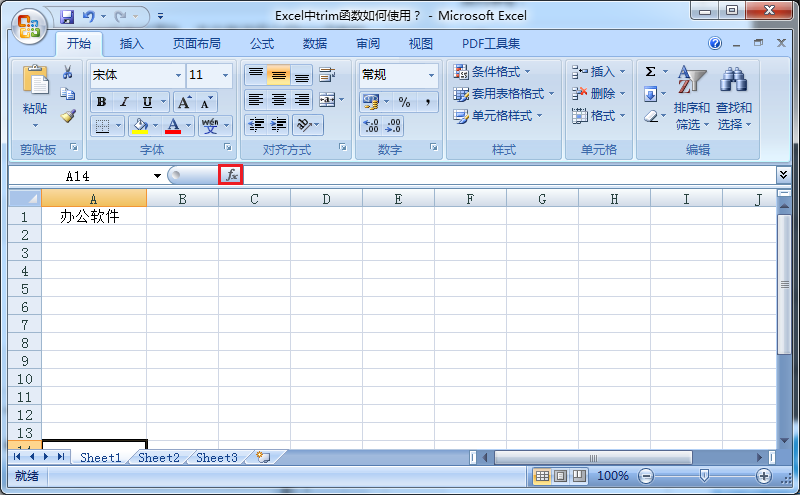Image resolution: width=800 pixels, height=495 pixels.
Task: Open the font size dropdown
Action: [225, 75]
